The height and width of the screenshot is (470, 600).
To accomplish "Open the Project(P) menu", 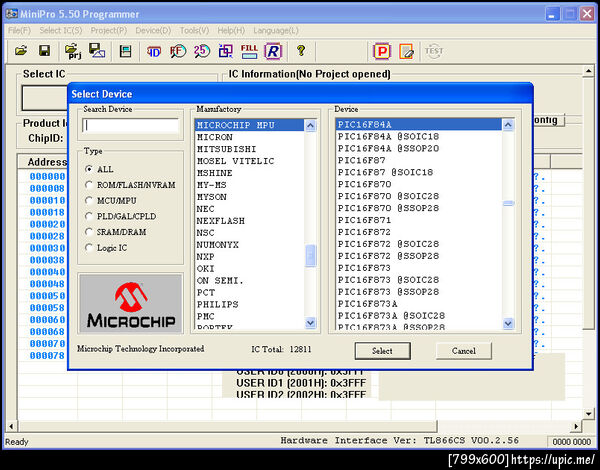I will [x=109, y=31].
